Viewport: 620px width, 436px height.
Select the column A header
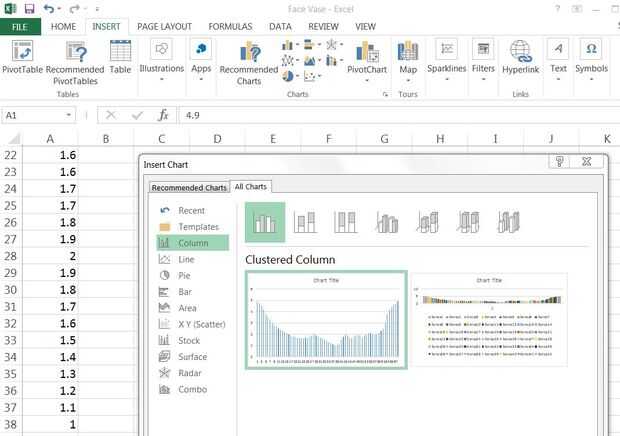[50, 139]
